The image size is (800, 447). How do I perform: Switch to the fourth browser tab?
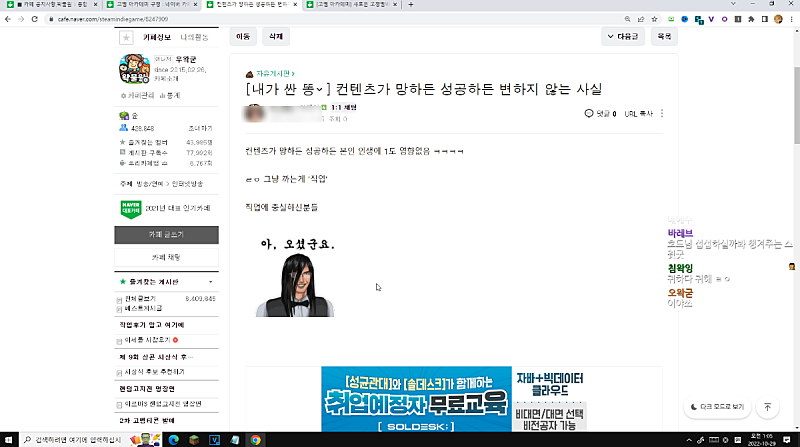(352, 5)
